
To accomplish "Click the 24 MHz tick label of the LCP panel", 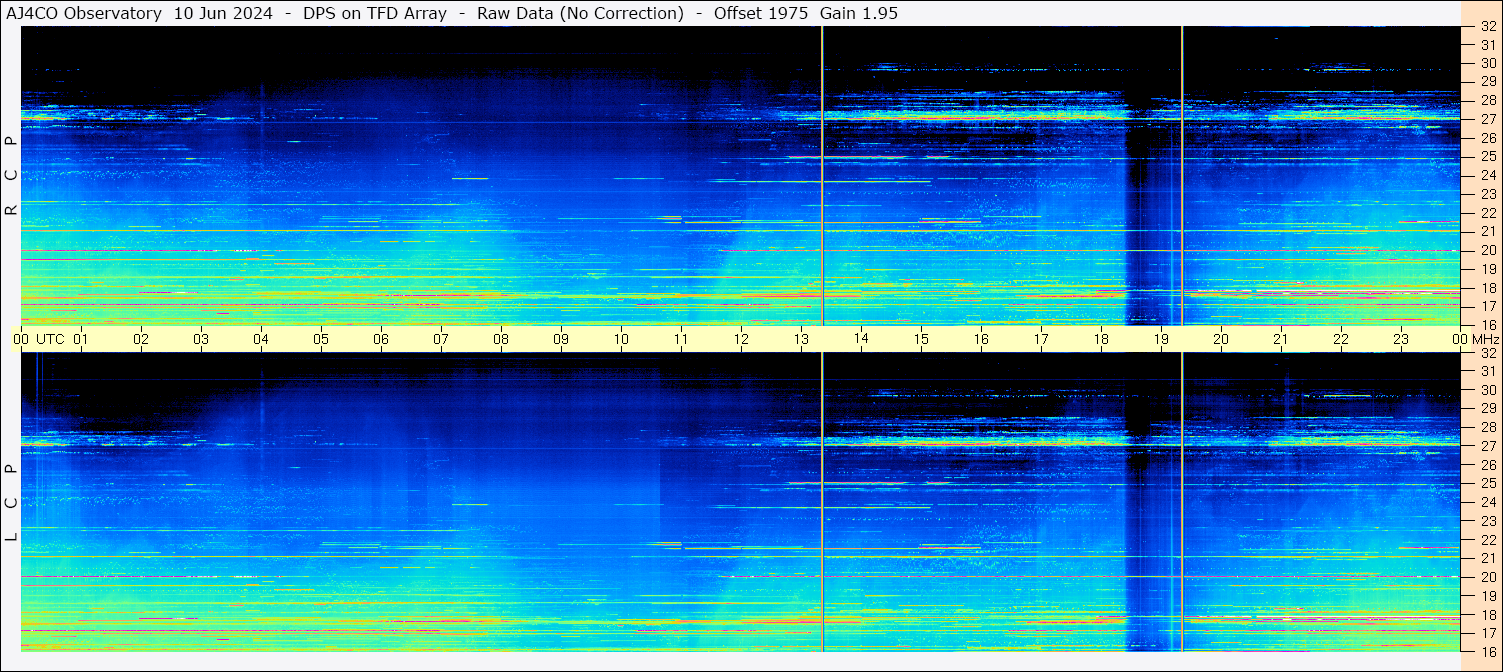I will click(1488, 502).
